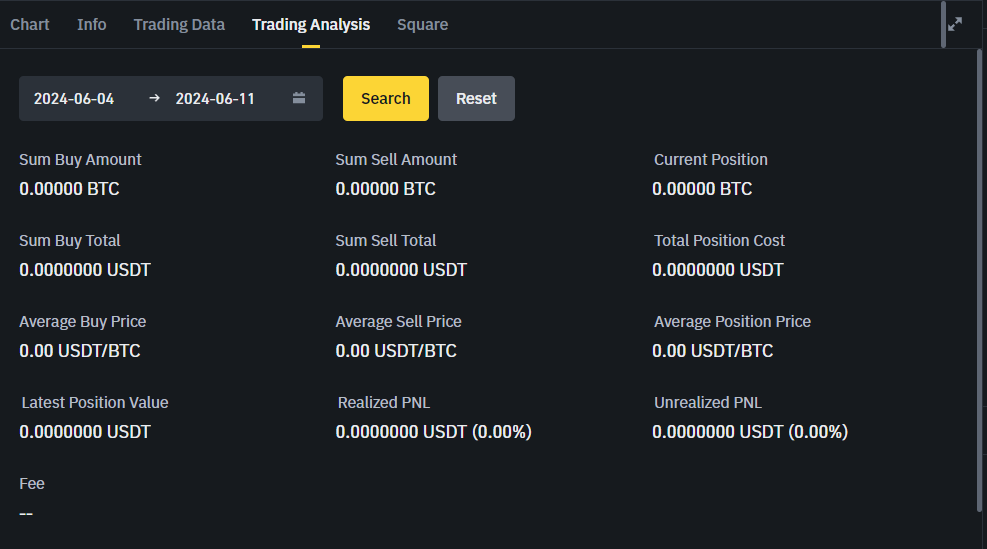Screen dimensions: 987x549
Task: Edit the end date 2024-06-11
Action: [x=215, y=99]
